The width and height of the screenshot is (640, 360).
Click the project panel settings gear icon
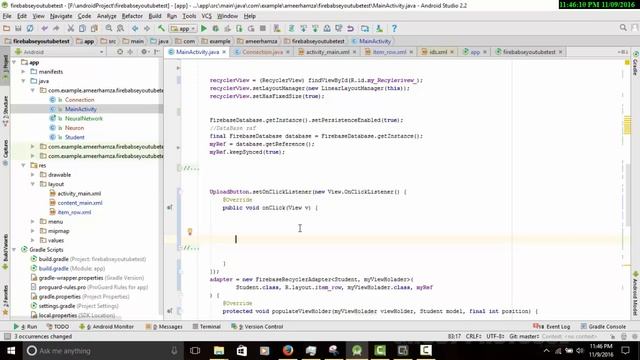point(144,52)
